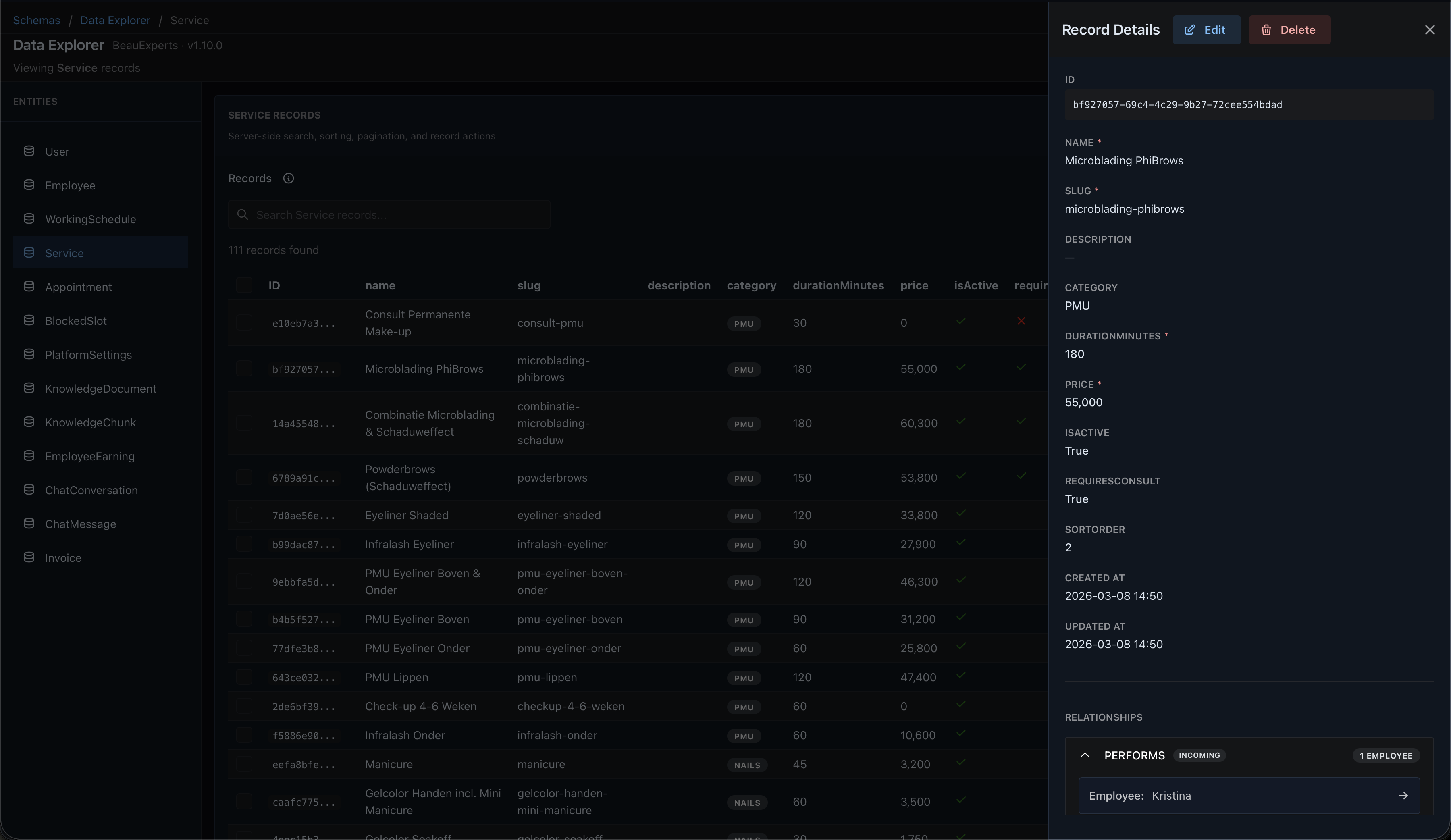Open the Invoice entity
The height and width of the screenshot is (840, 1451).
[100, 558]
